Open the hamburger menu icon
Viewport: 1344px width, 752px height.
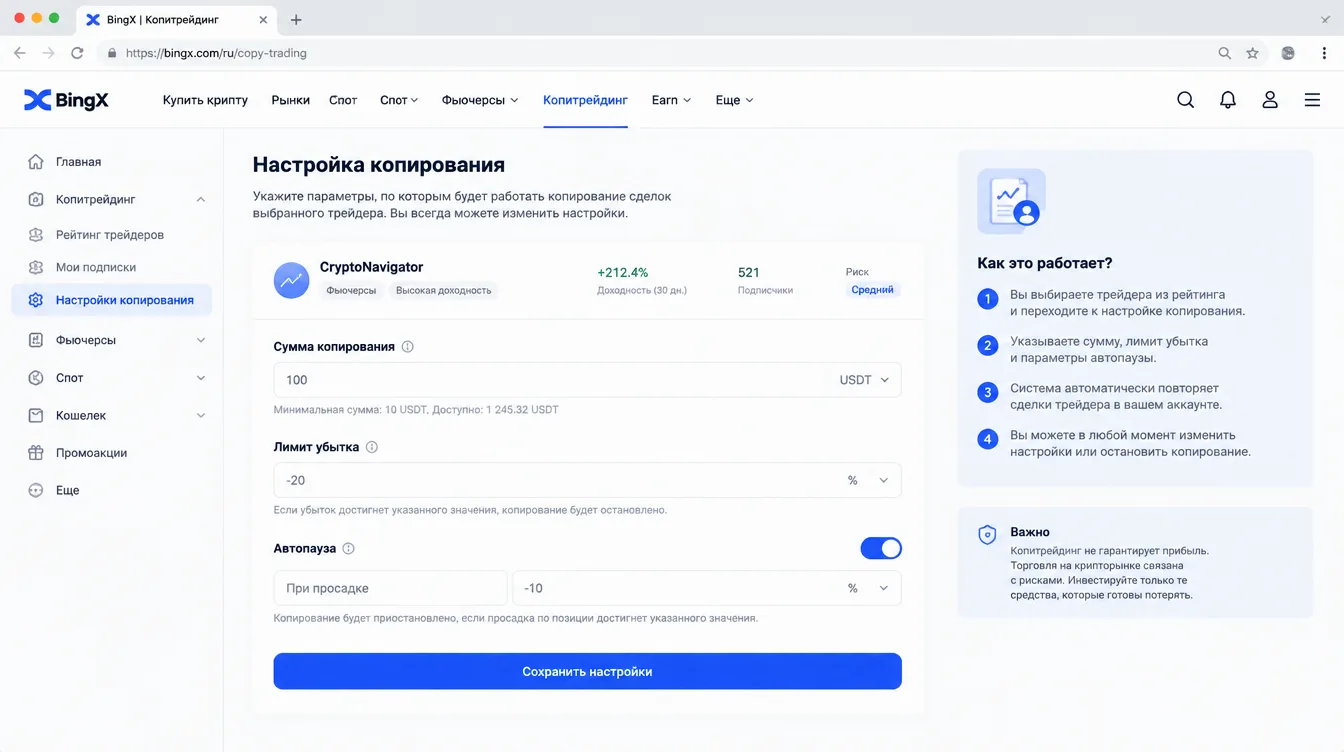[x=1312, y=100]
